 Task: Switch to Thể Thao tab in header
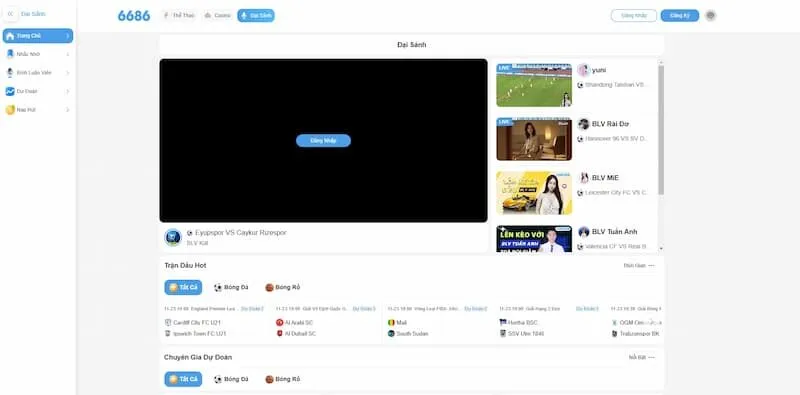coord(179,15)
